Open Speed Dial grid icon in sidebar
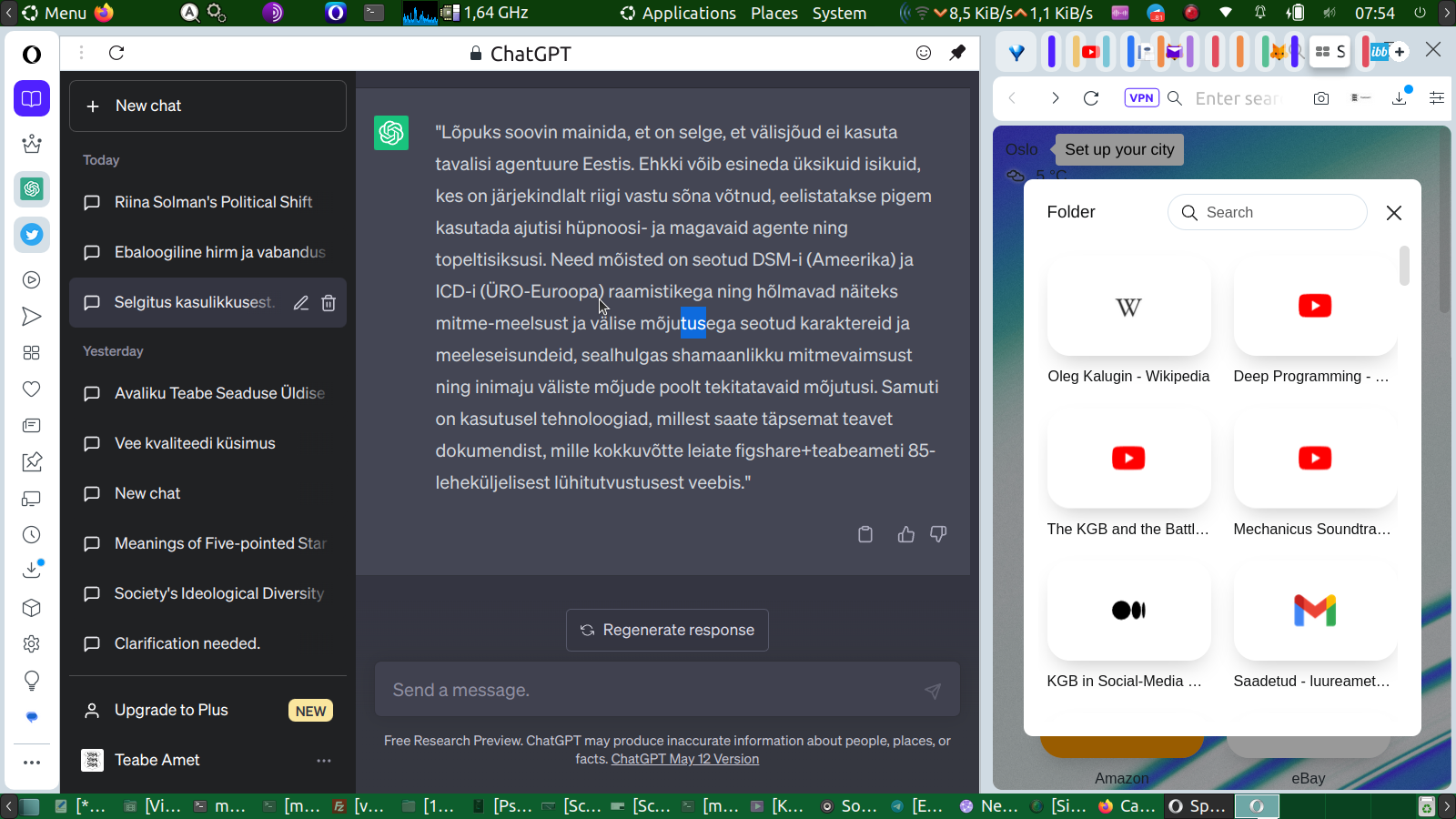This screenshot has height=819, width=1456. coord(32,353)
